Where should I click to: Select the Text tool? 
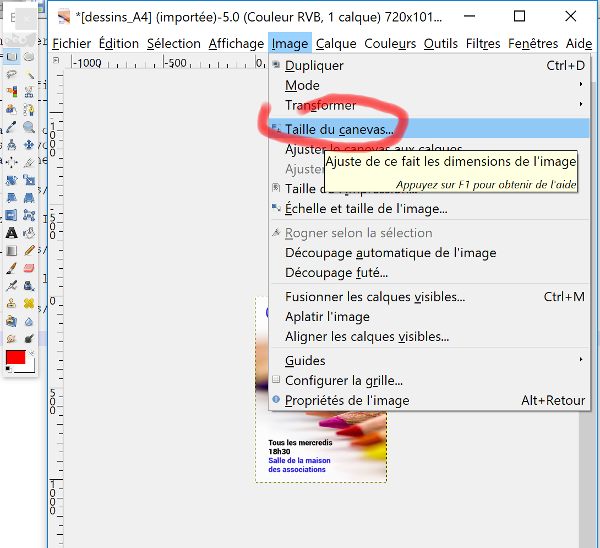pyautogui.click(x=11, y=233)
